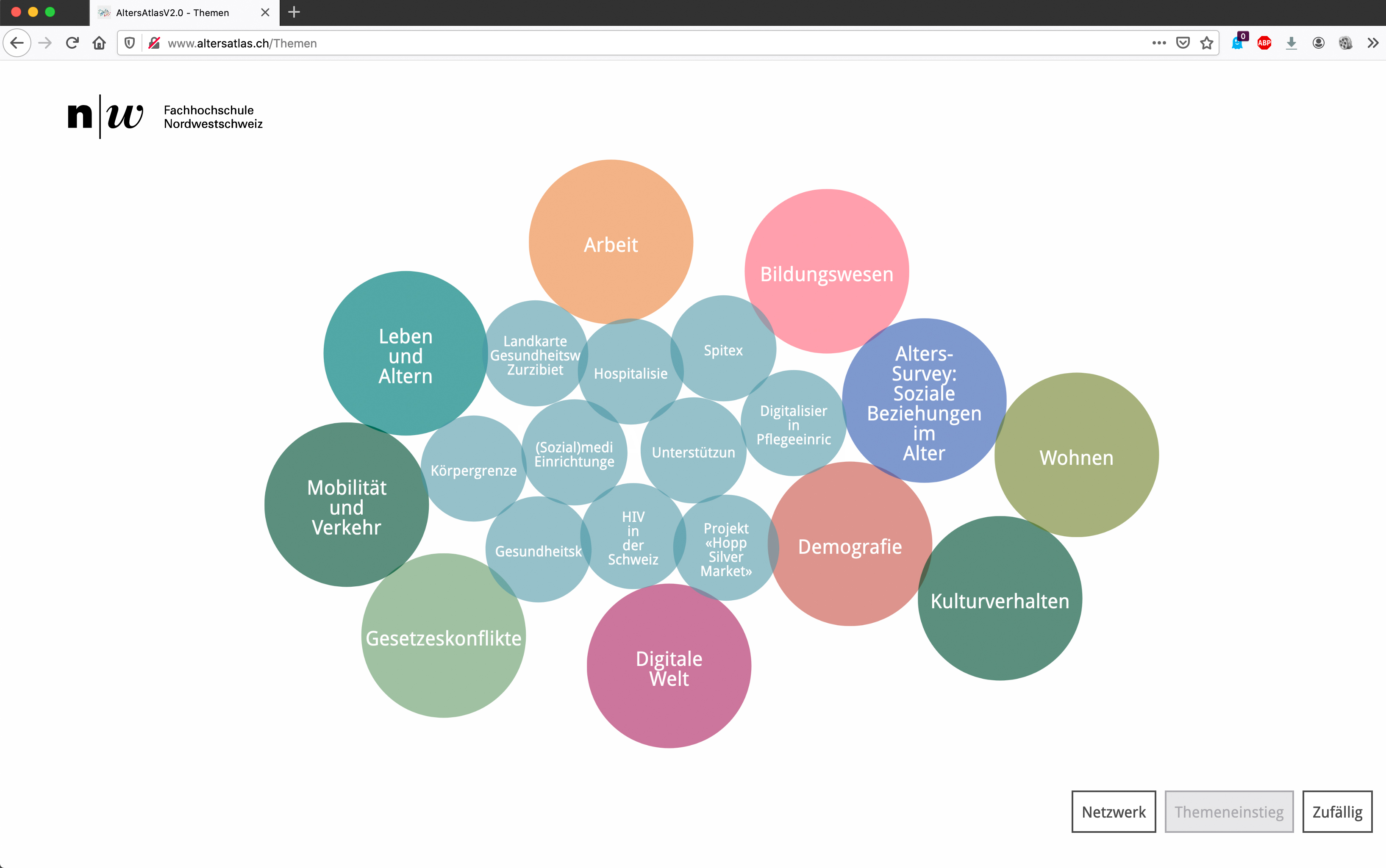Open tracking protection shield icon
This screenshot has height=868, width=1386.
[130, 43]
